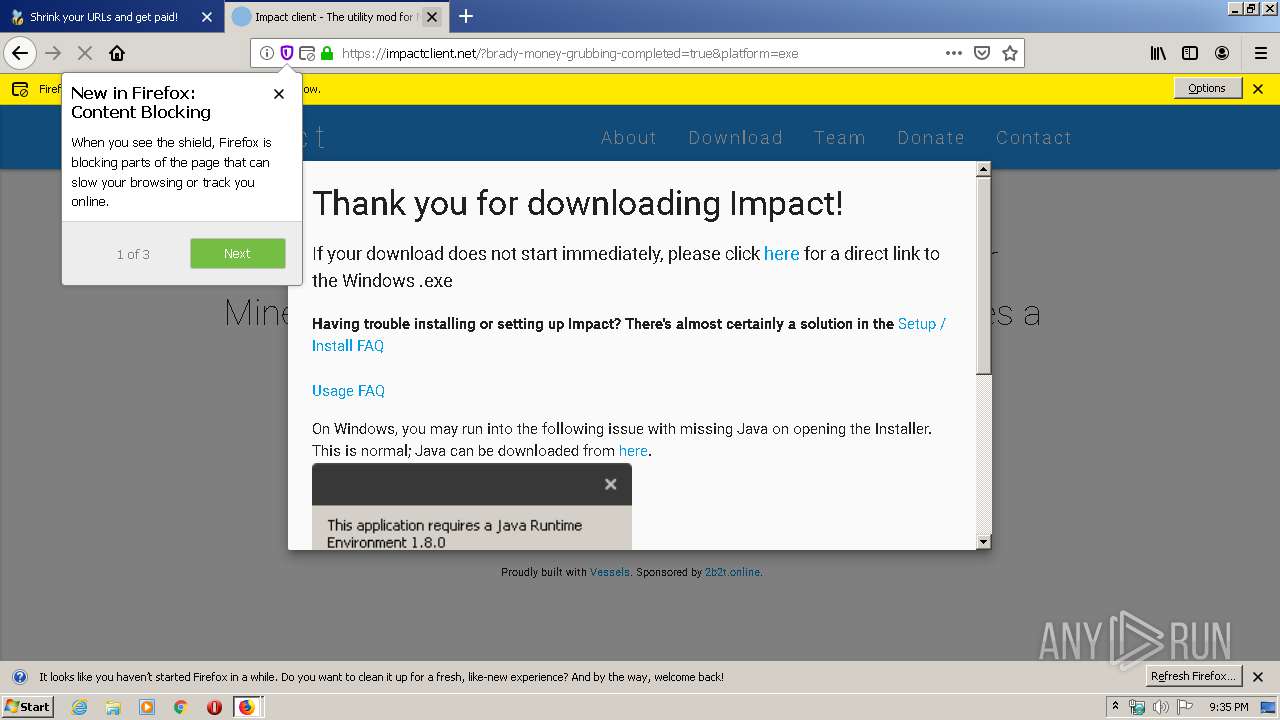Open the volume speaker tray icon
The height and width of the screenshot is (720, 1280).
(x=1160, y=707)
